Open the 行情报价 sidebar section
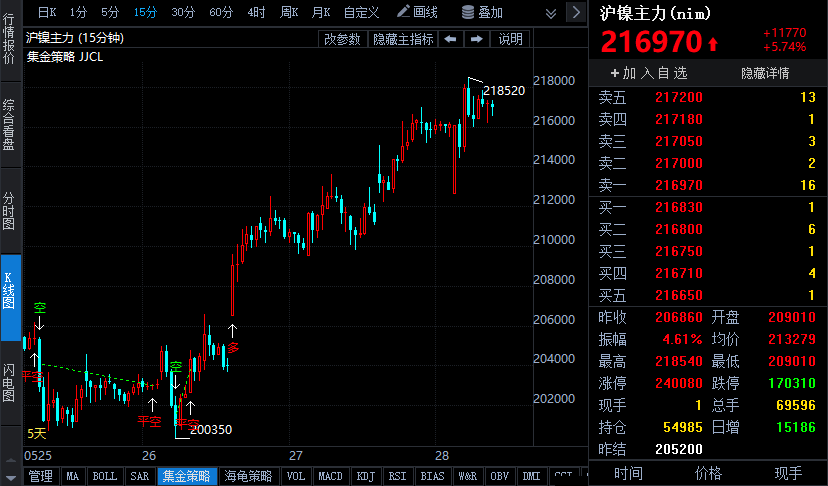828x486 pixels. pyautogui.click(x=9, y=40)
